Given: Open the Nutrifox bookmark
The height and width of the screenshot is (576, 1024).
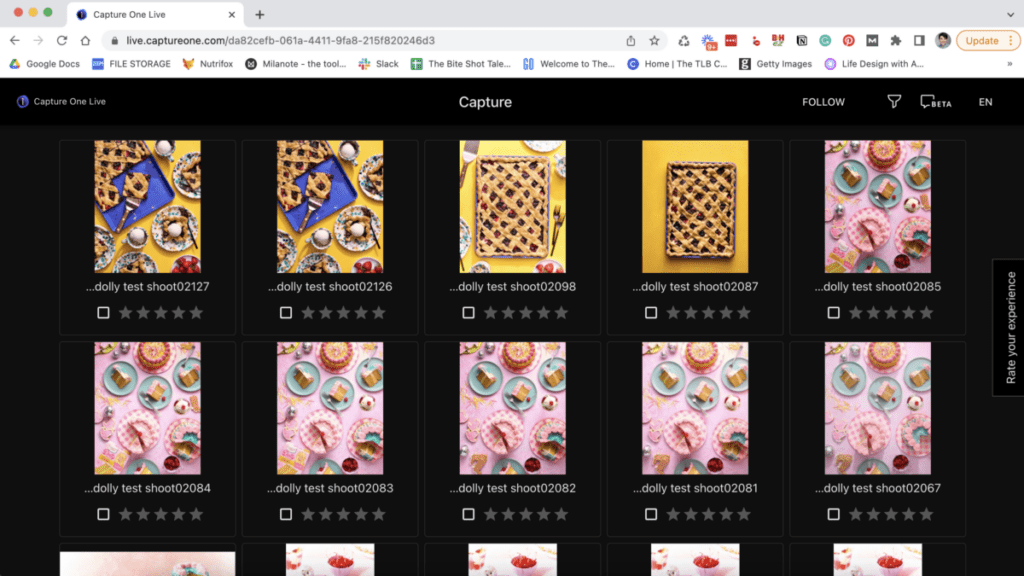Looking at the screenshot, I should click(208, 64).
